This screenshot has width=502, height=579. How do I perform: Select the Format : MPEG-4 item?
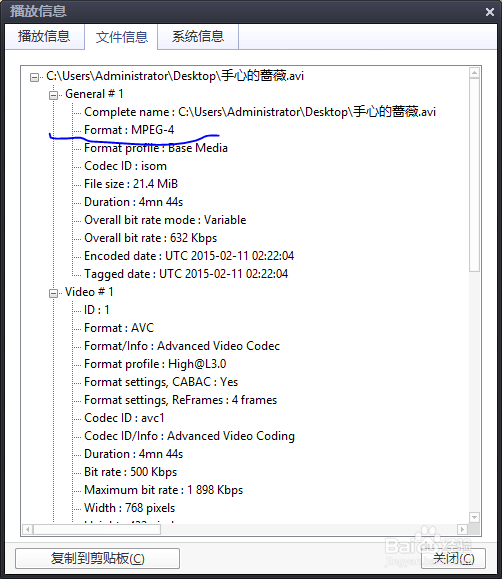click(129, 130)
